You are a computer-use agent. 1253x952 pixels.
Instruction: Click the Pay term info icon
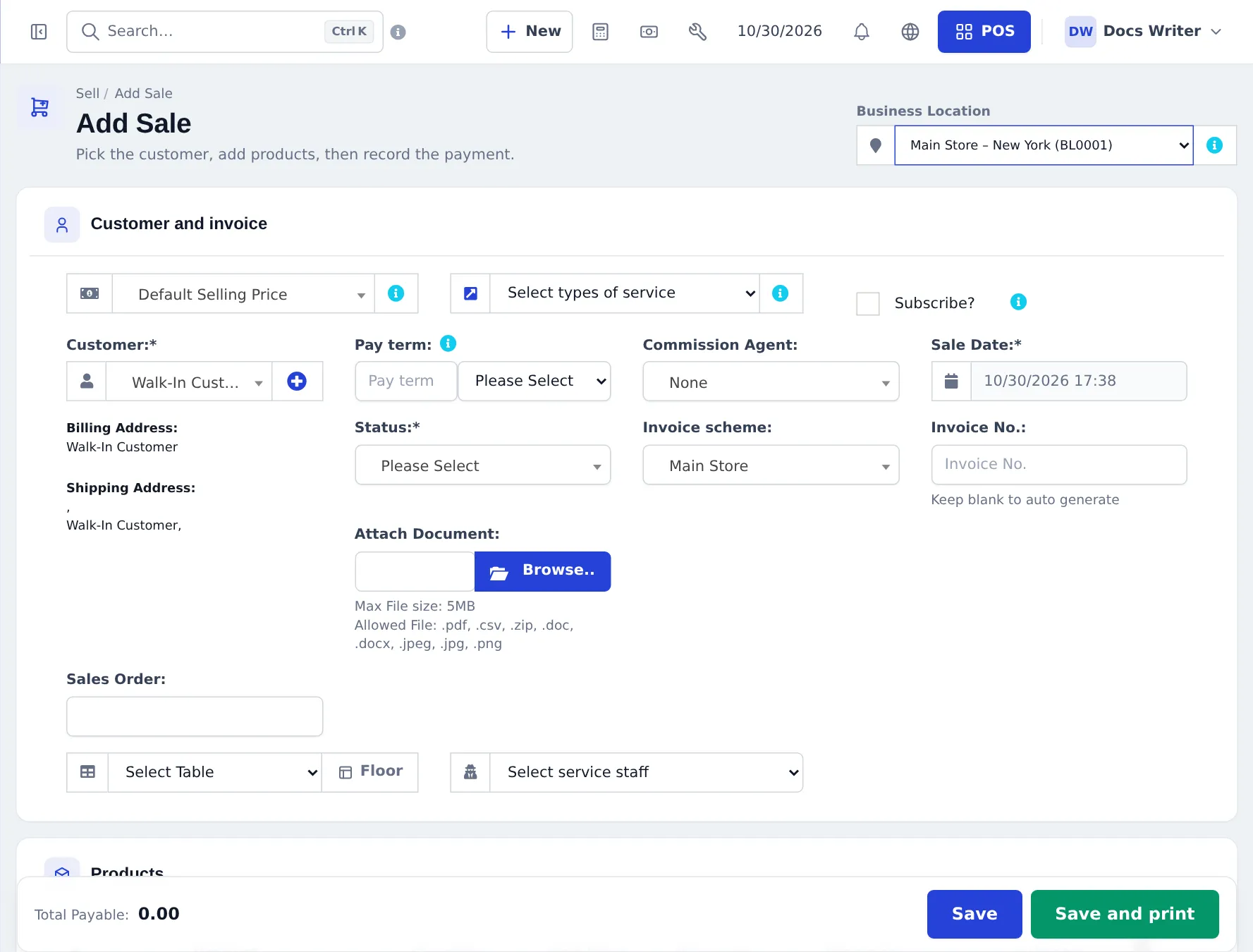click(448, 343)
